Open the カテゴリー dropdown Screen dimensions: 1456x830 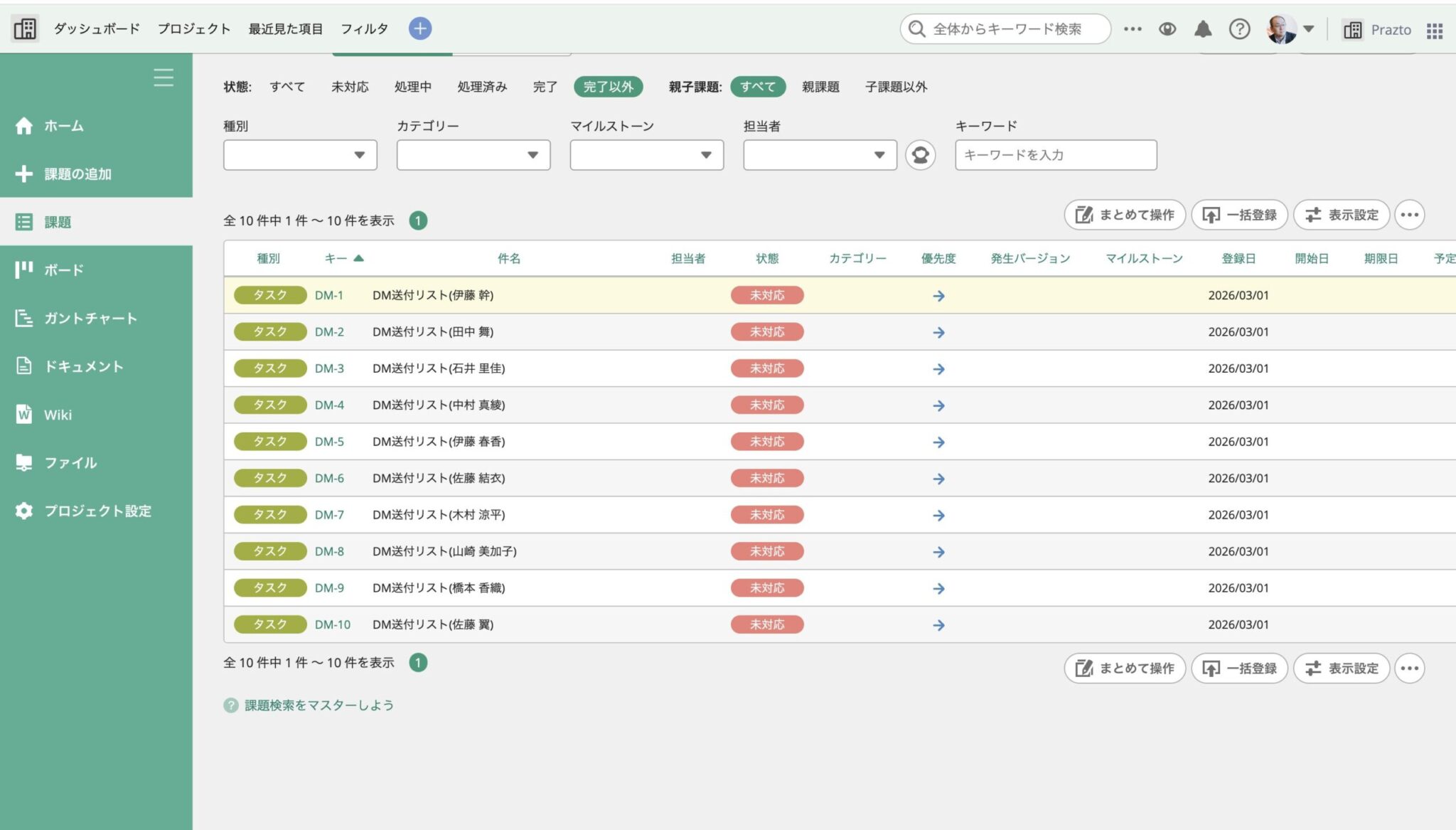pos(473,155)
